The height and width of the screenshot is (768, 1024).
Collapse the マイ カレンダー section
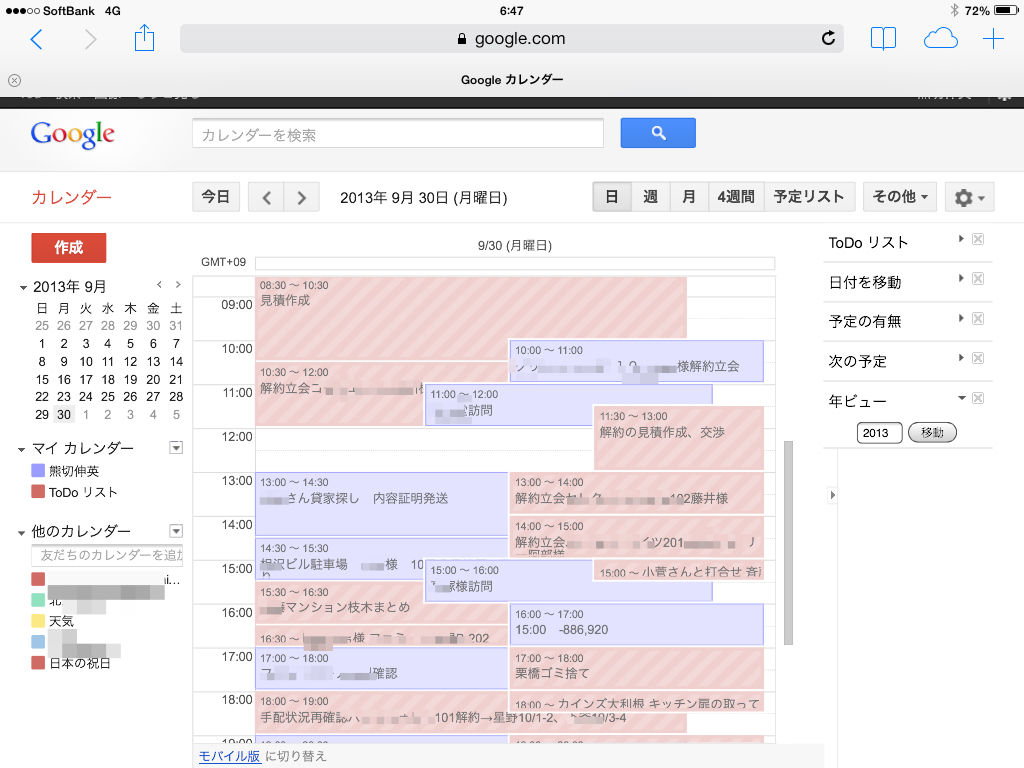pyautogui.click(x=22, y=449)
